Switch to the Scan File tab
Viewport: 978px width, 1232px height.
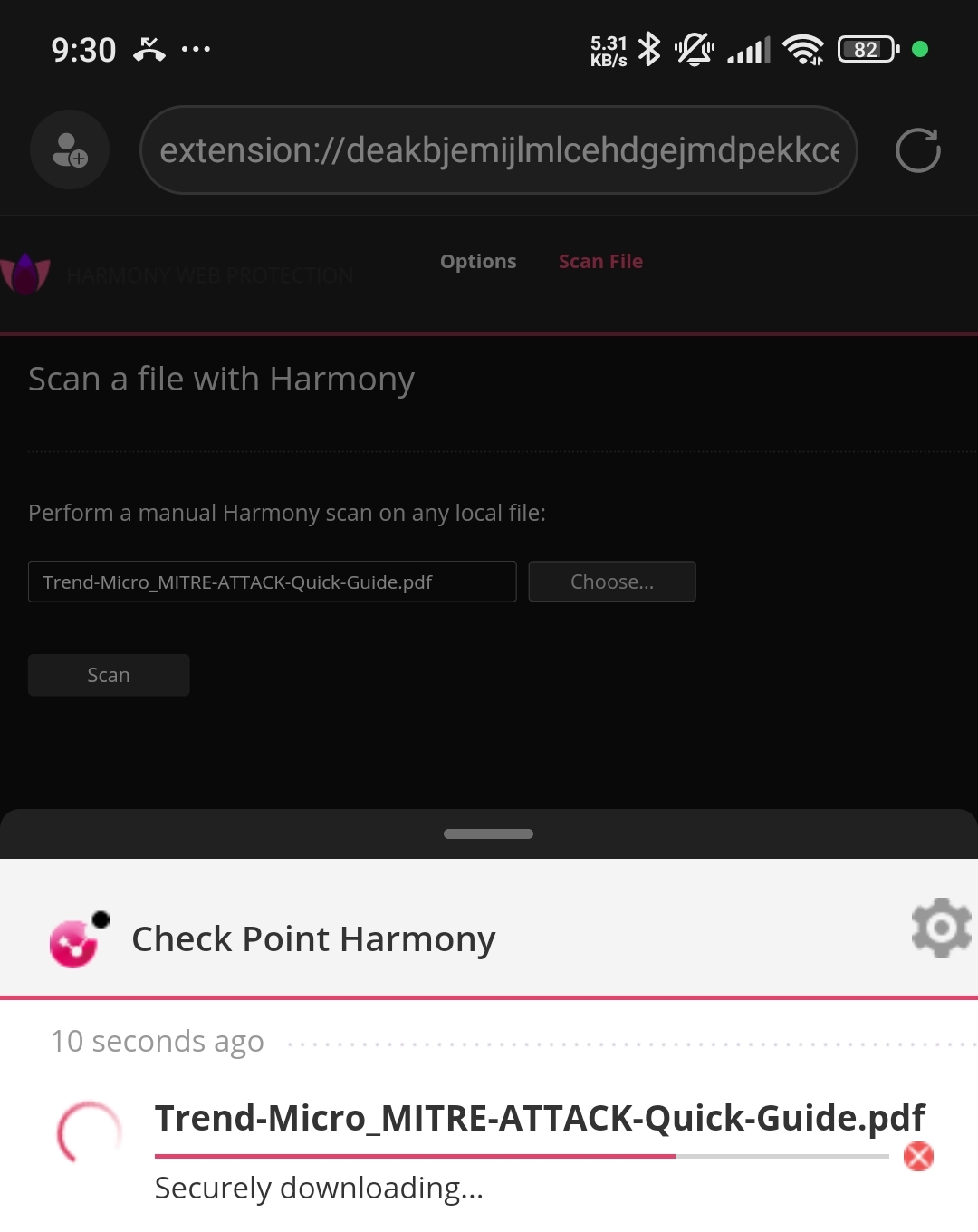pyautogui.click(x=600, y=262)
